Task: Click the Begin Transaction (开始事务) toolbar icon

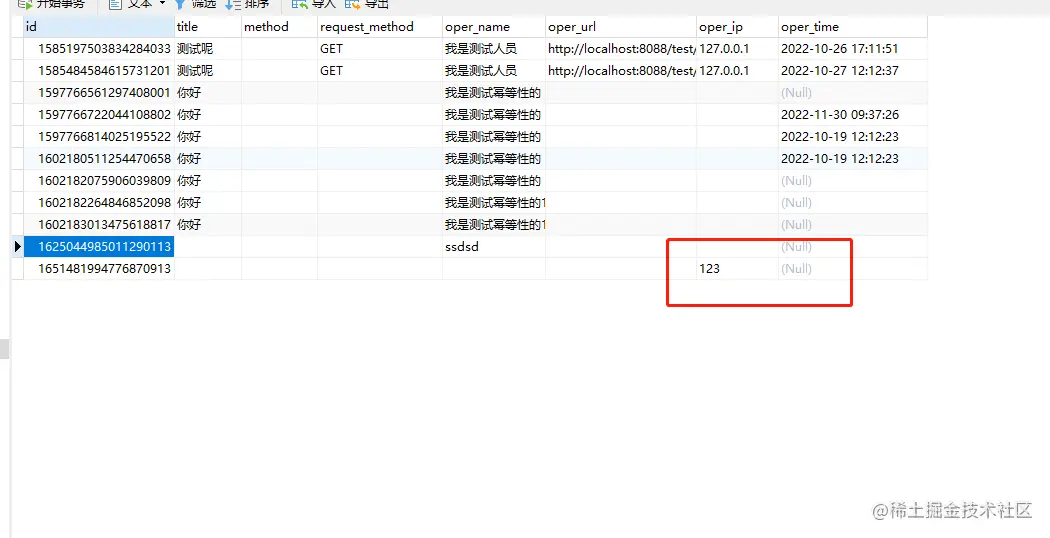Action: click(x=24, y=4)
